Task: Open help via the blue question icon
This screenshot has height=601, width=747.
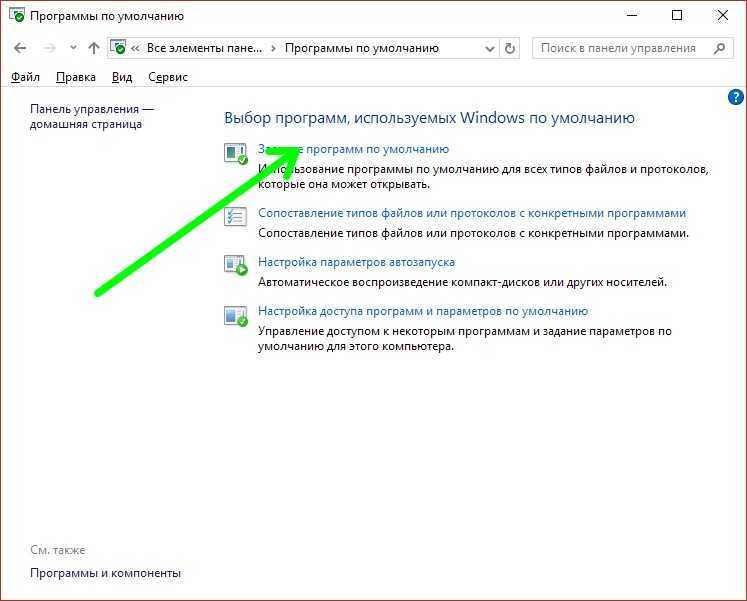Action: coord(736,97)
